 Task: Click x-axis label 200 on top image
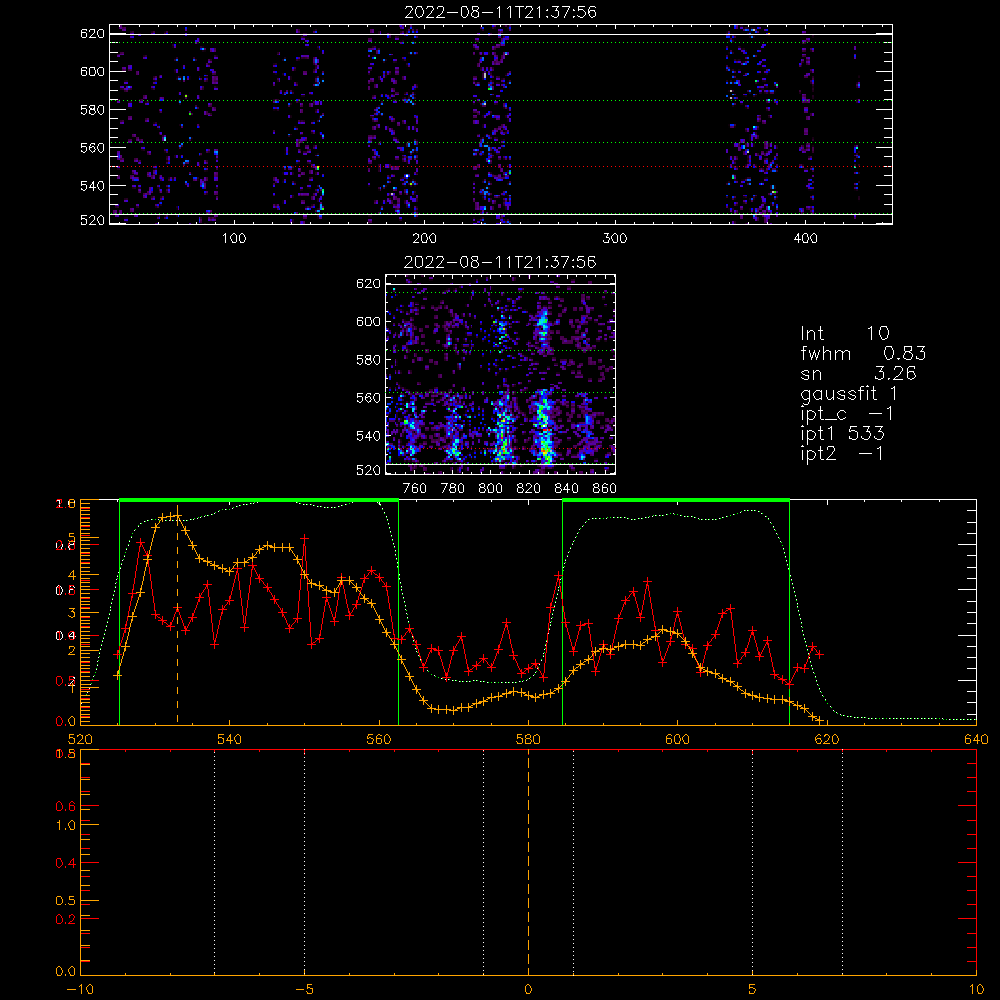point(424,239)
